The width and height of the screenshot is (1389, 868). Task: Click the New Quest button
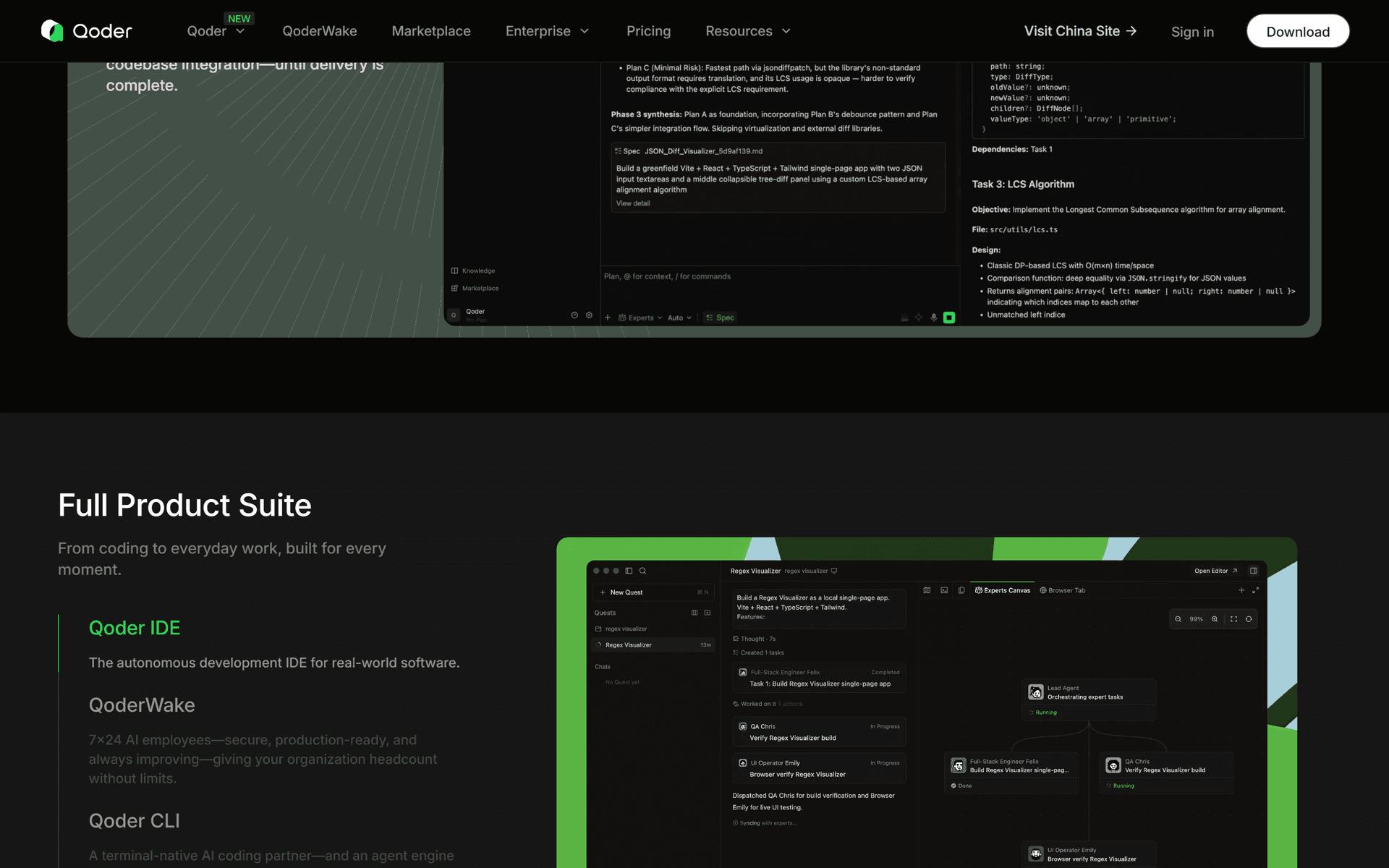(653, 592)
